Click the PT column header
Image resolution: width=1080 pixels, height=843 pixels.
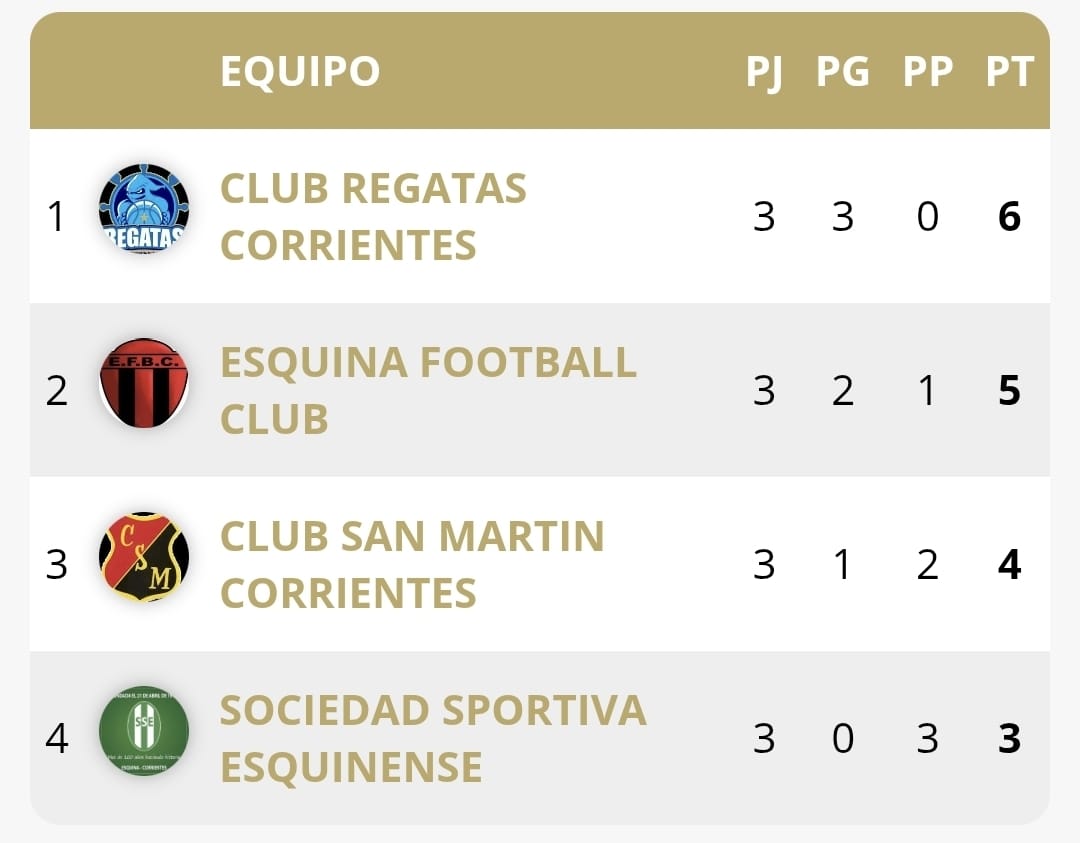(x=1009, y=72)
